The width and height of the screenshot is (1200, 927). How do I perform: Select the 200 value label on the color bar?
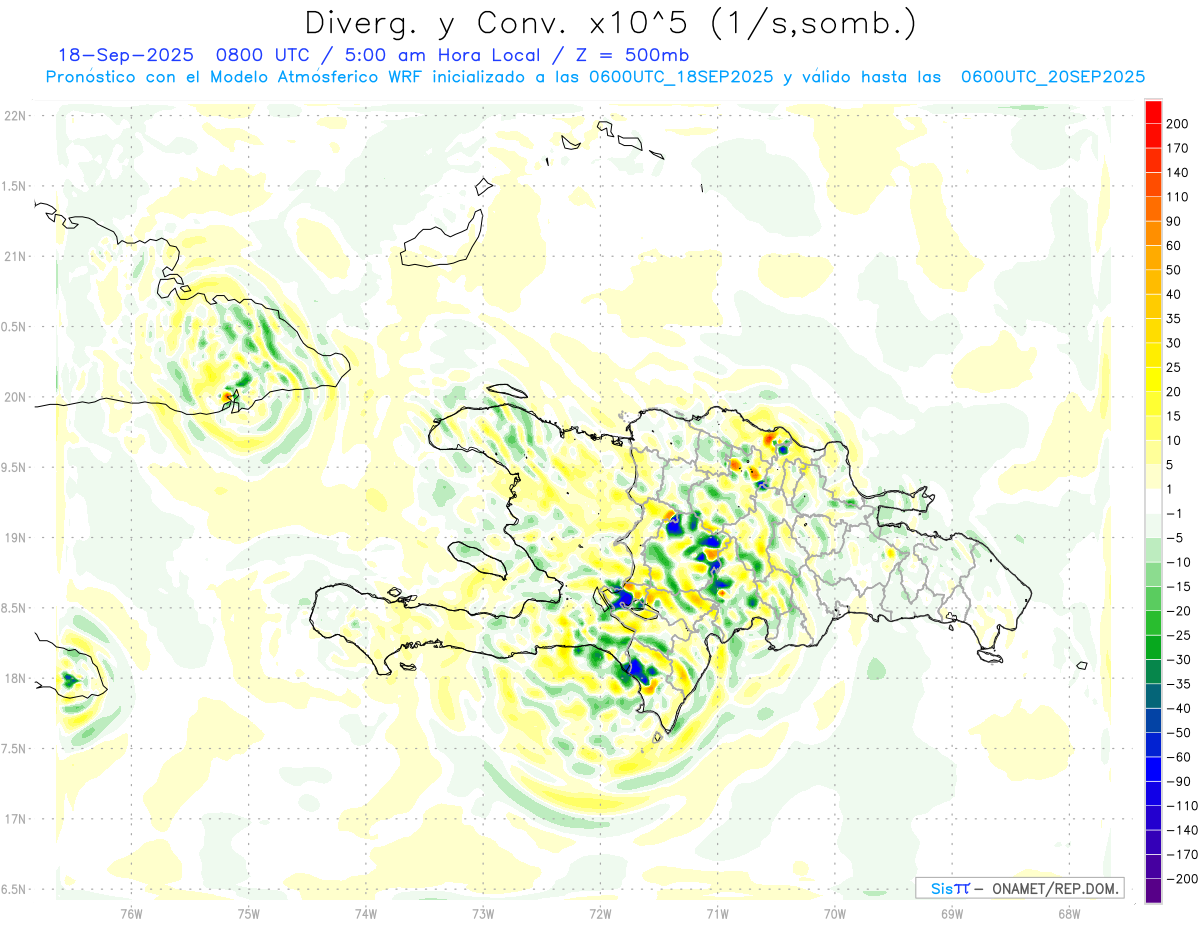pyautogui.click(x=1178, y=123)
